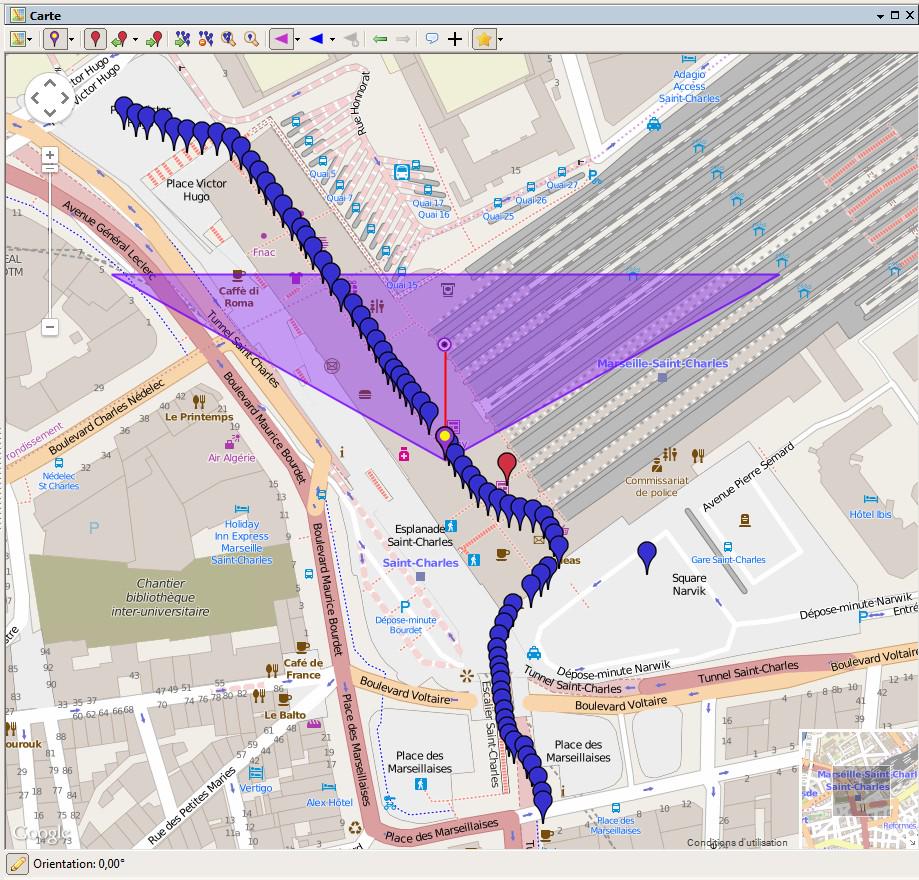Zoom out with the map minus button
Image resolution: width=919 pixels, height=880 pixels.
[x=50, y=327]
